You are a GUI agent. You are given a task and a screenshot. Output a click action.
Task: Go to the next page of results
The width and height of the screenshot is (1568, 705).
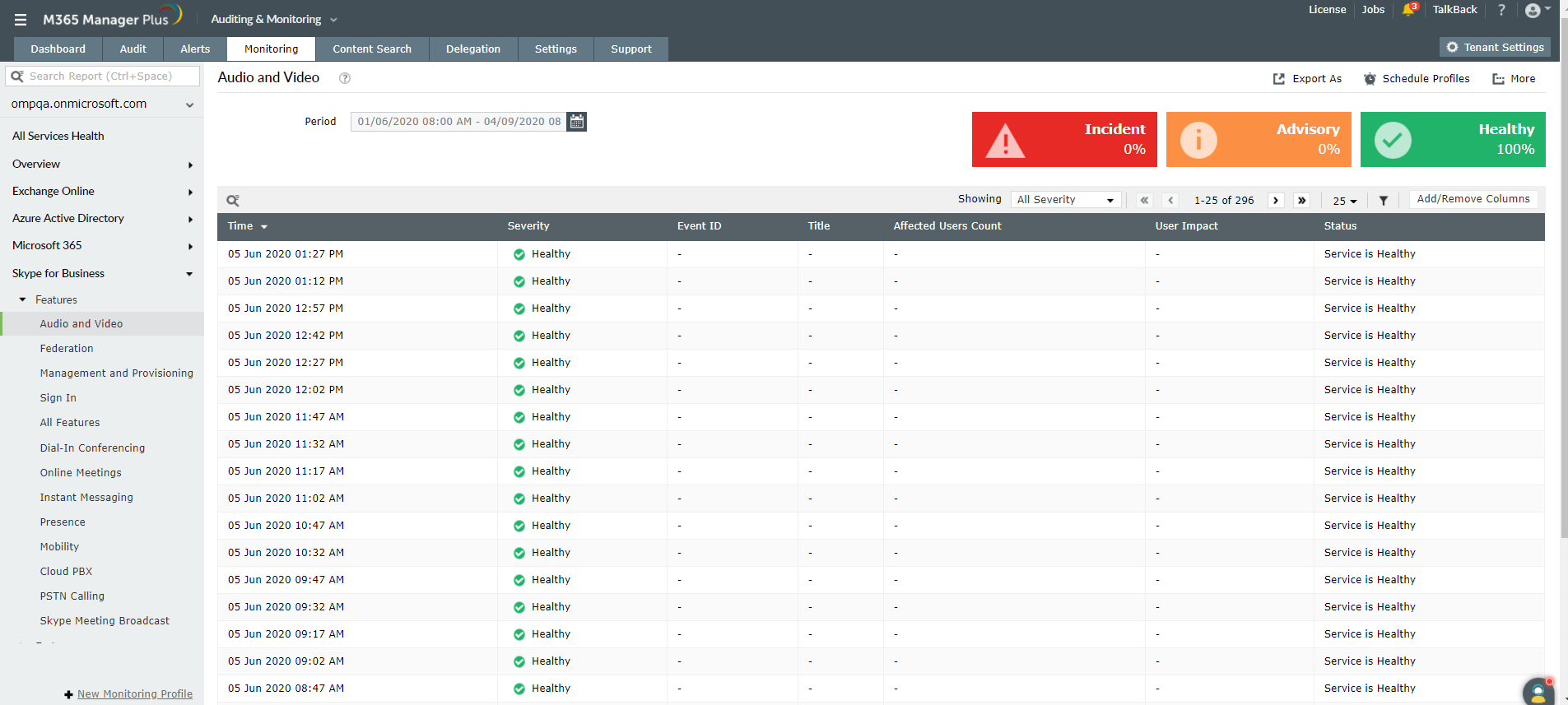1276,200
